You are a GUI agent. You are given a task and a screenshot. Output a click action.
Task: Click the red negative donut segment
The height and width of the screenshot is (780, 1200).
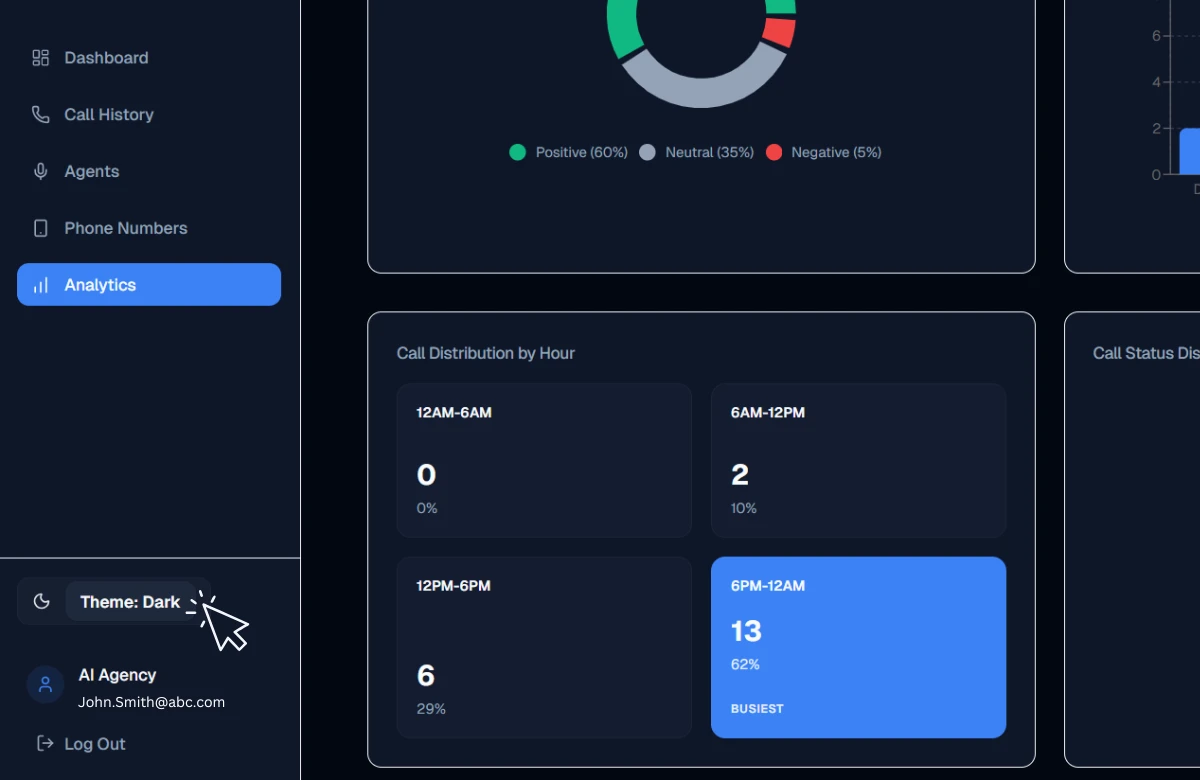pyautogui.click(x=779, y=31)
